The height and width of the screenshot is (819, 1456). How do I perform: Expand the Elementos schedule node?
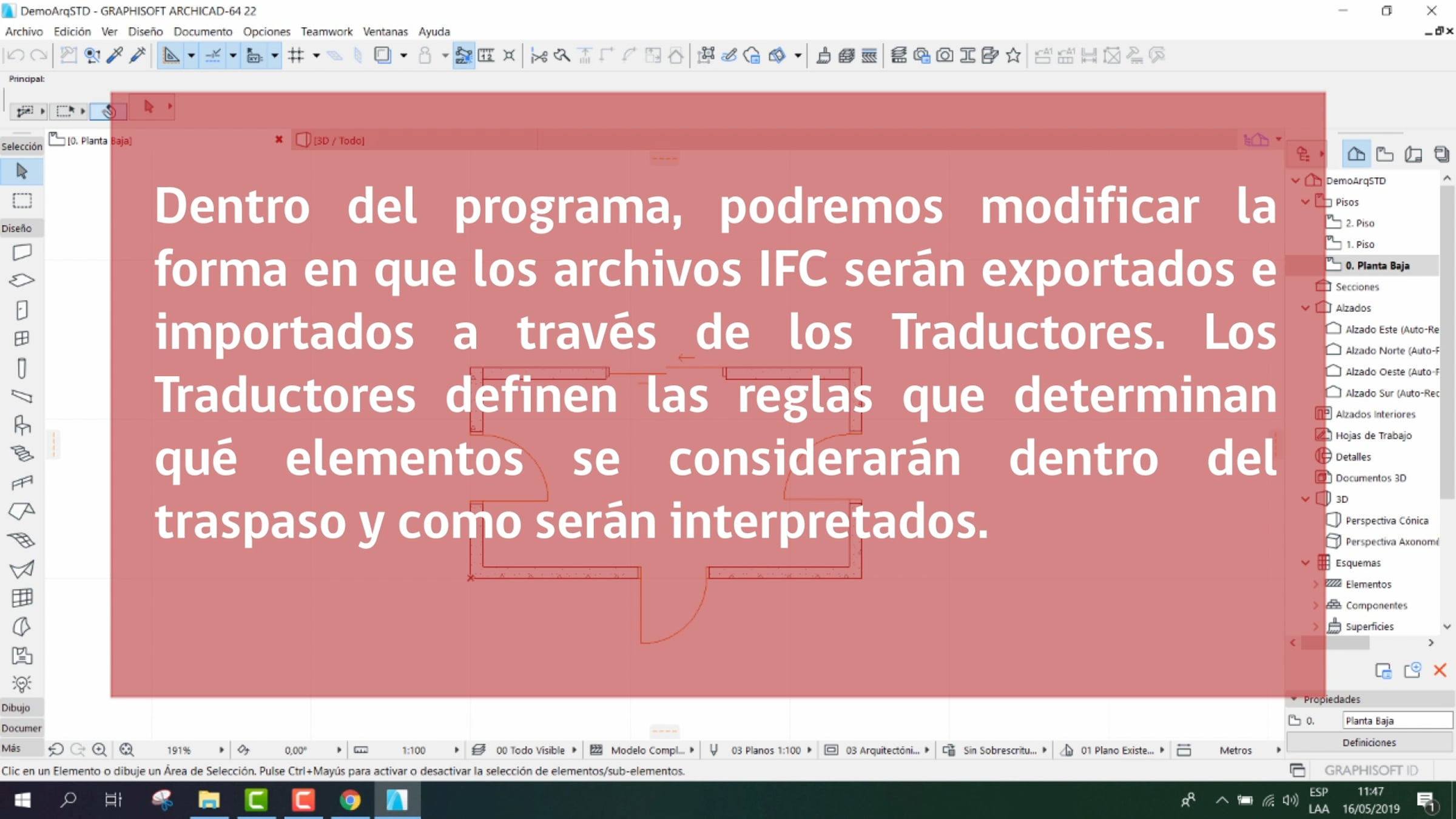coord(1315,584)
